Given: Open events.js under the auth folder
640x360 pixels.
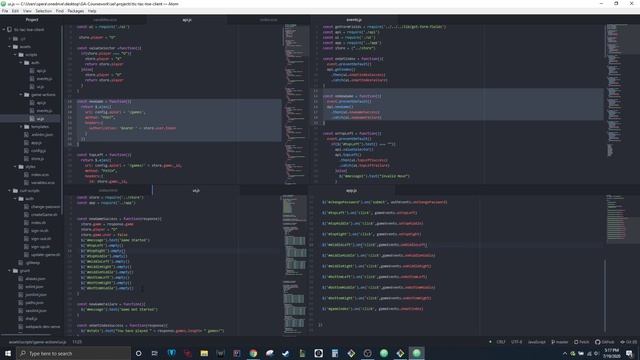Looking at the screenshot, I should (44, 79).
